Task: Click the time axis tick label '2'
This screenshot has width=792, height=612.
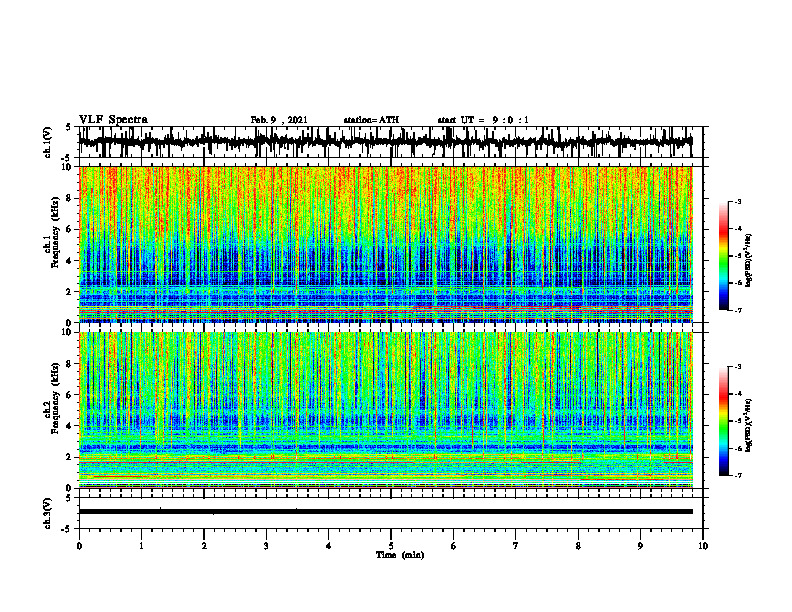Action: click(x=204, y=546)
